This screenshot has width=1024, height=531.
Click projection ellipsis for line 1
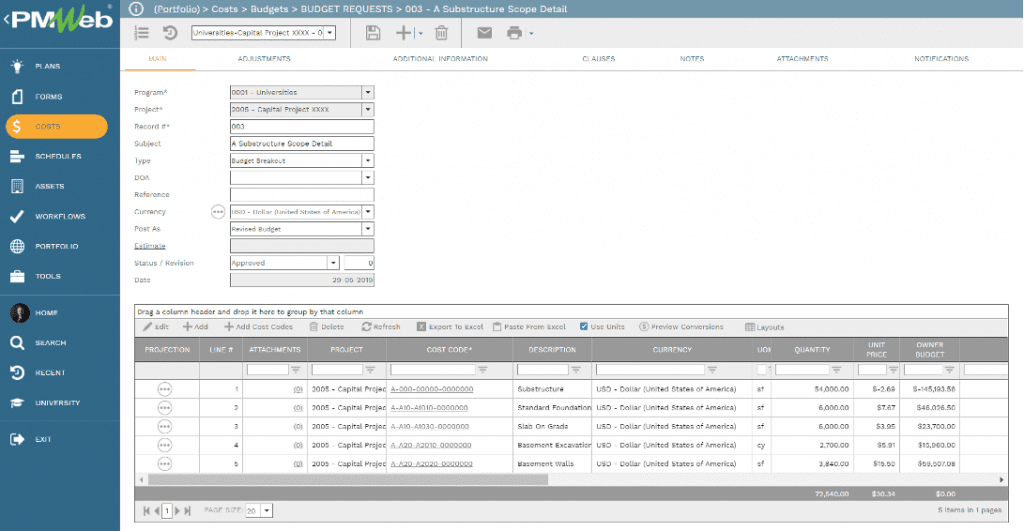coord(165,389)
